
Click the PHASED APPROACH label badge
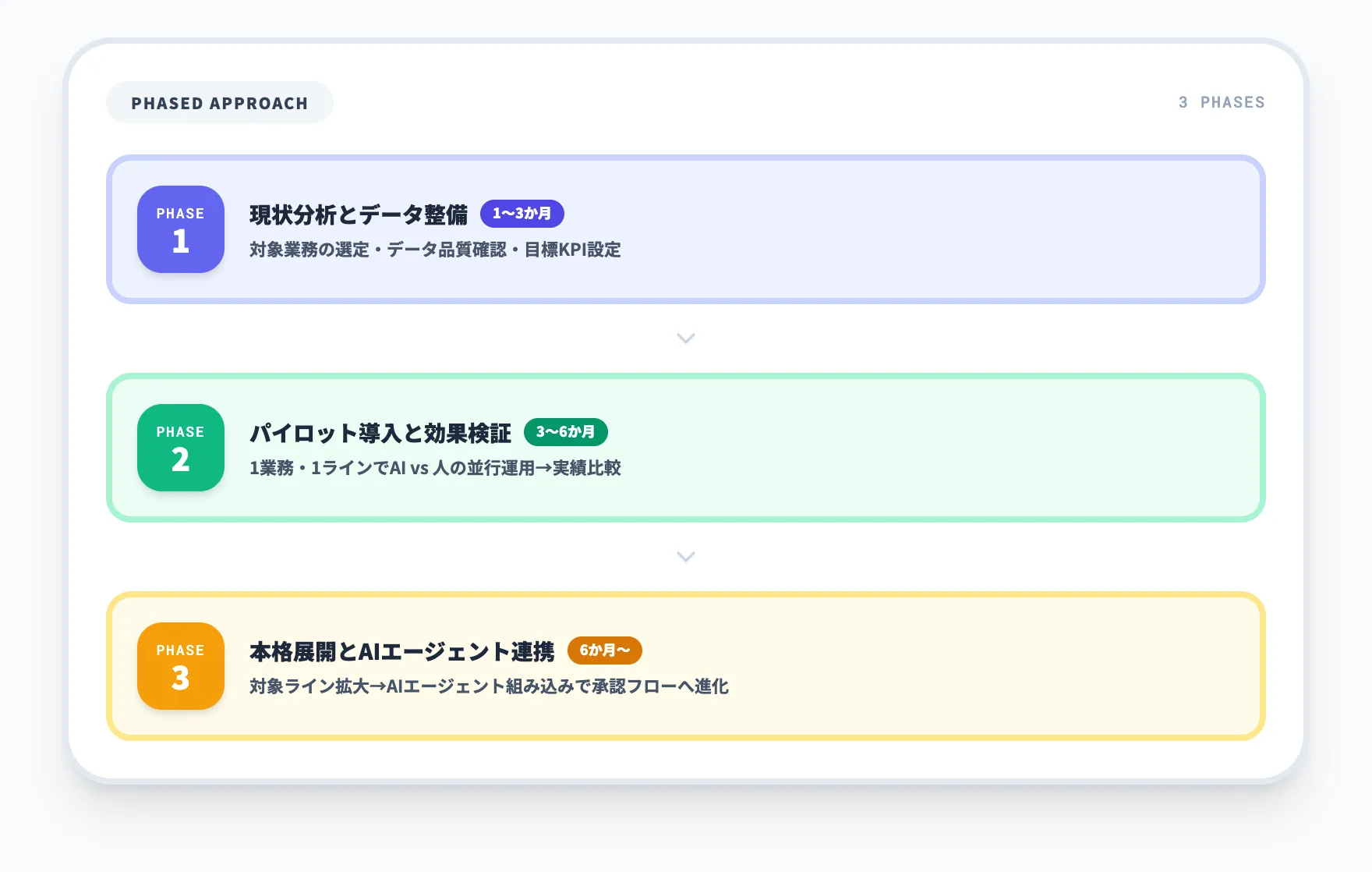coord(220,101)
